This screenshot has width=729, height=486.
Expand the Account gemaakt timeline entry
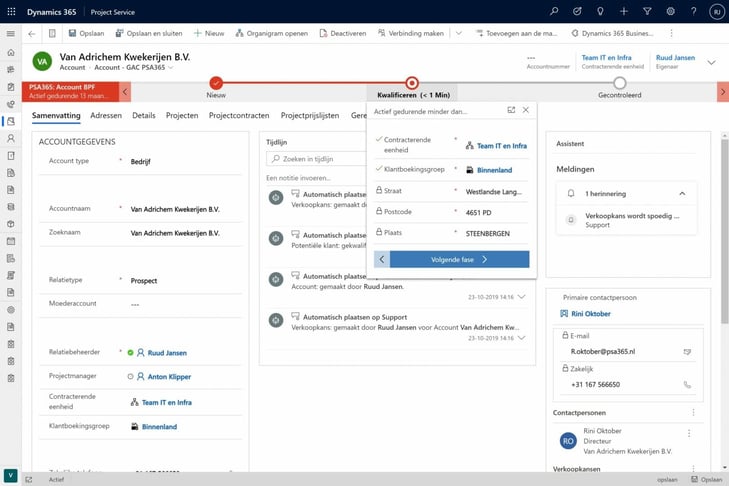click(x=522, y=297)
